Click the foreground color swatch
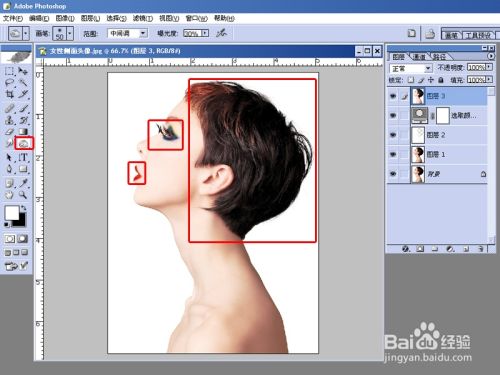The height and width of the screenshot is (375, 500). (11, 213)
